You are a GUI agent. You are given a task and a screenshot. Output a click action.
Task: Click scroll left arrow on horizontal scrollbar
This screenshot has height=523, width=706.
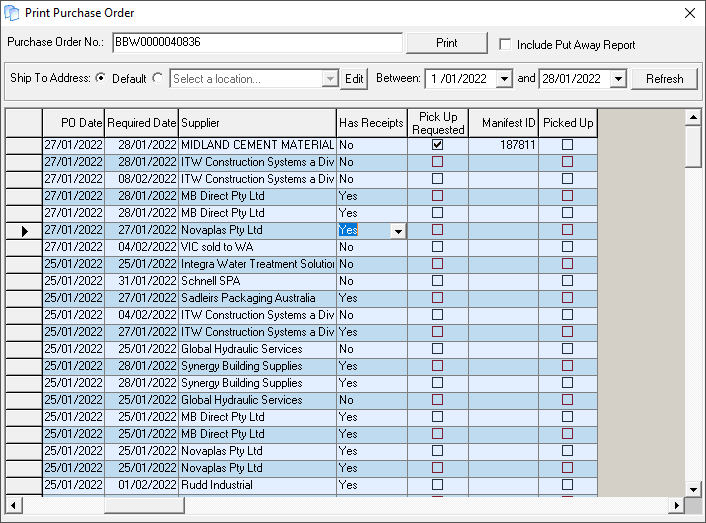(14, 505)
